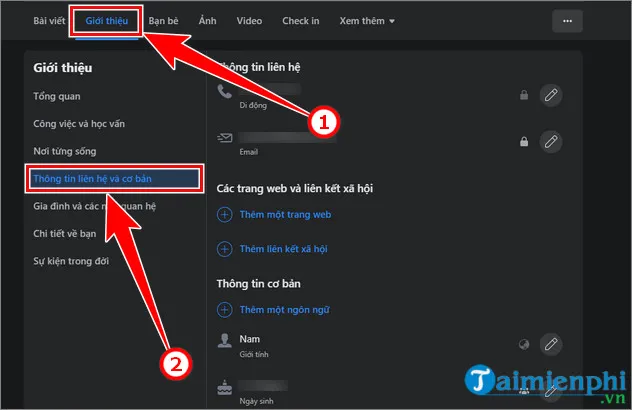Change privacy lock for Di động
Viewport: 632px width, 410px height.
click(524, 95)
